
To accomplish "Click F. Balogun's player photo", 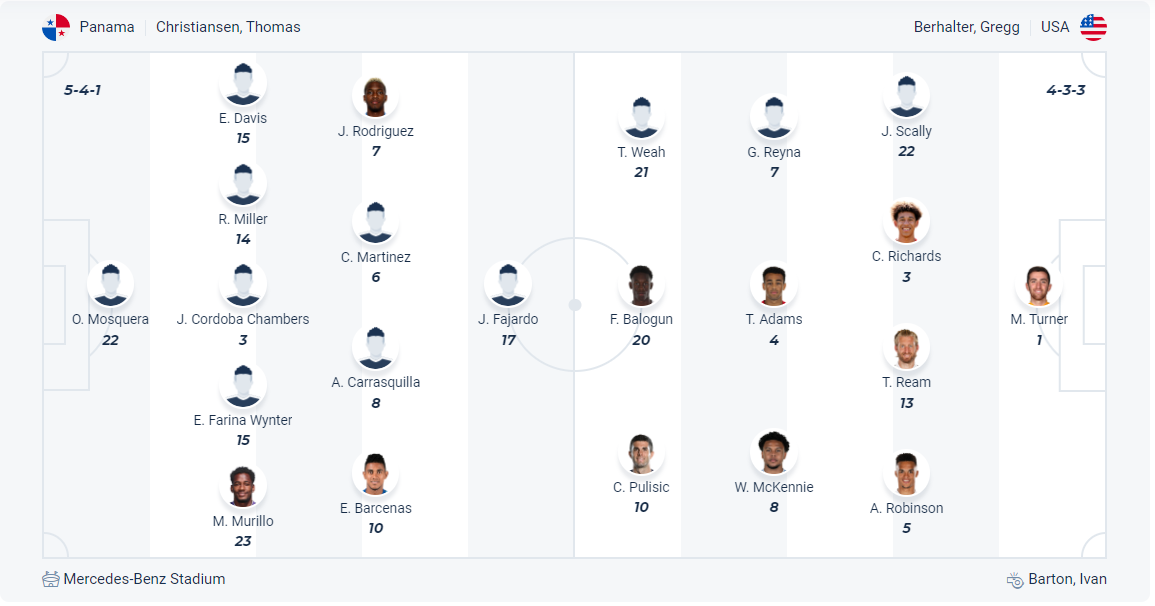I will point(641,286).
